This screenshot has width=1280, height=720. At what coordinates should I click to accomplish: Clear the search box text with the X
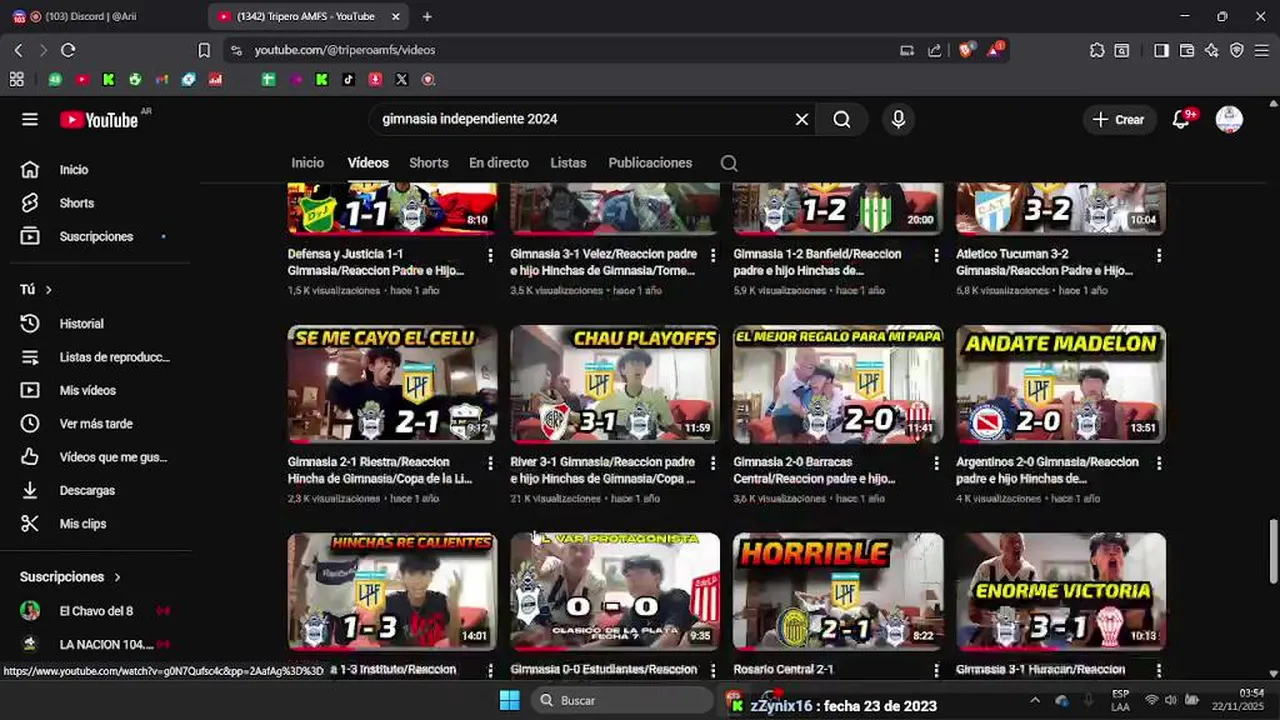pyautogui.click(x=802, y=119)
